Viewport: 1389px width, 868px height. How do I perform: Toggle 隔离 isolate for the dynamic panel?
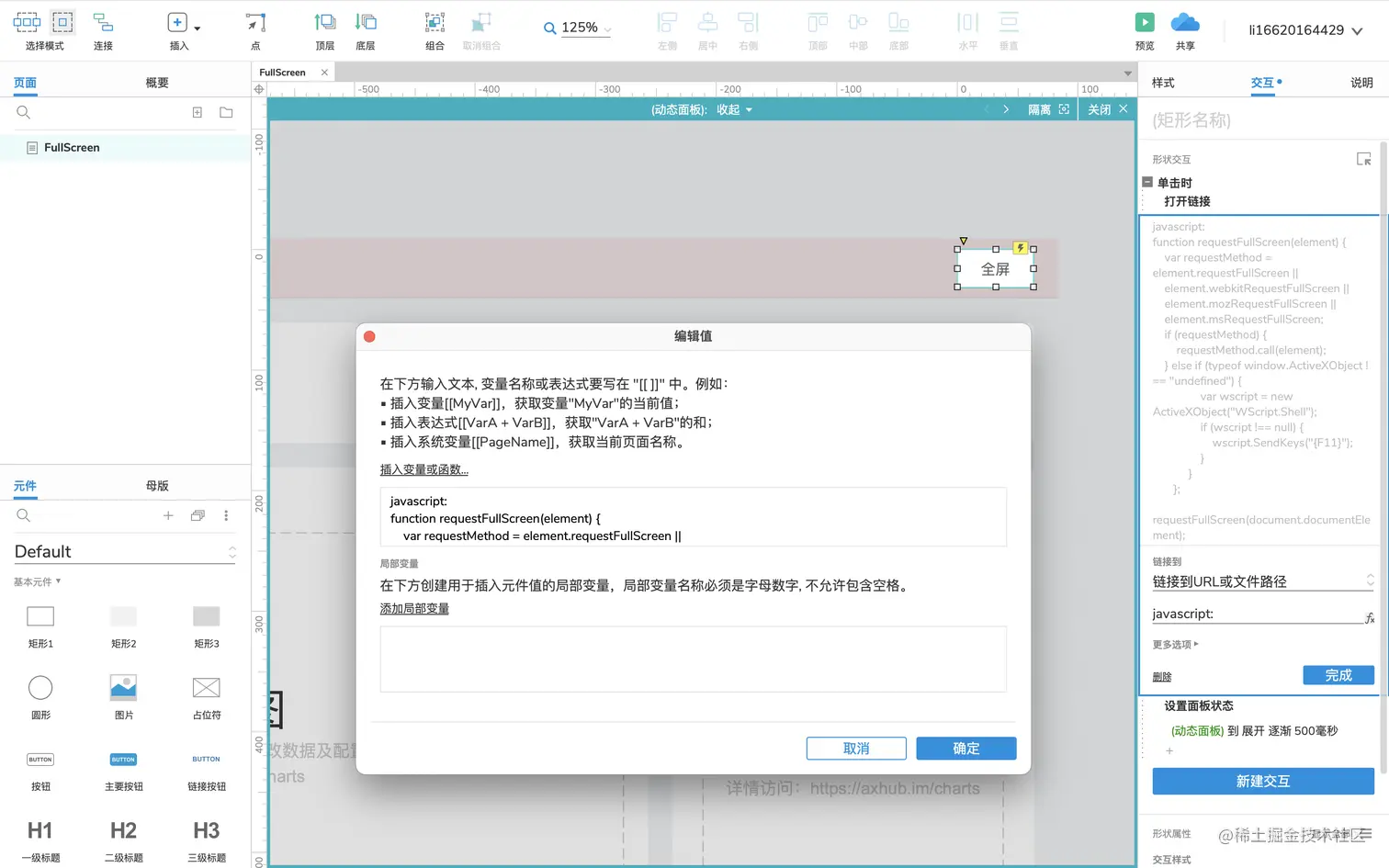tap(1048, 109)
